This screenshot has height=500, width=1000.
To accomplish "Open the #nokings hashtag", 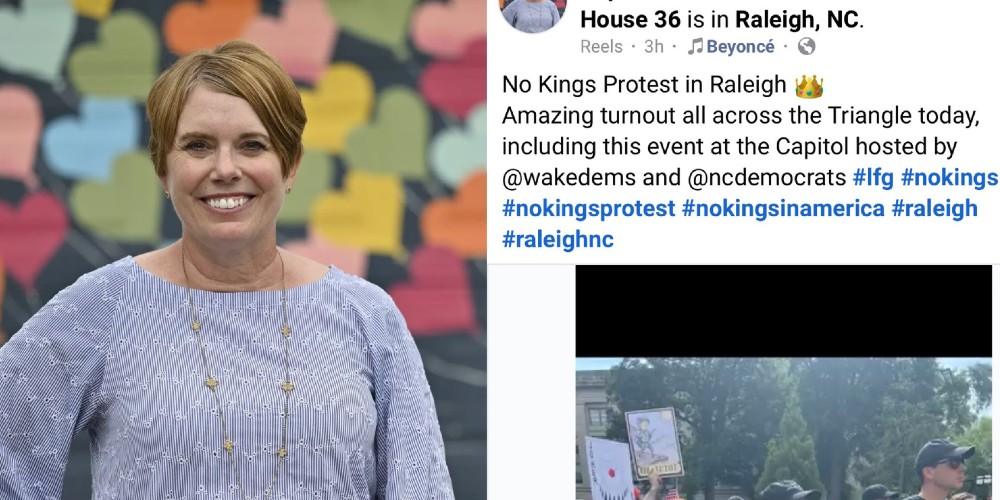I will click(x=949, y=178).
